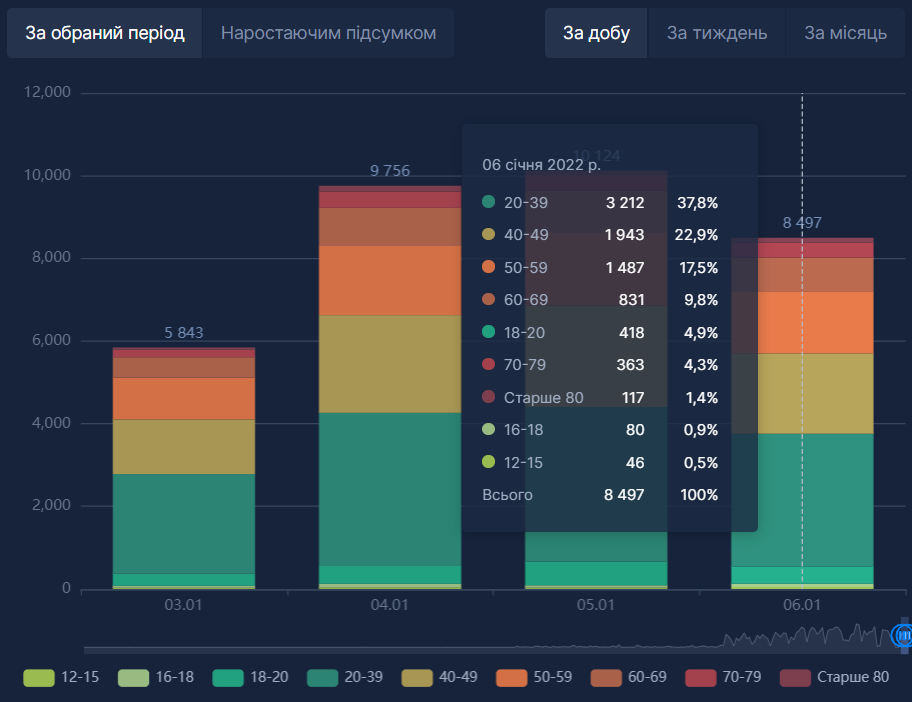Click the 60-69 segment of 03.01 bar

pyautogui.click(x=184, y=368)
